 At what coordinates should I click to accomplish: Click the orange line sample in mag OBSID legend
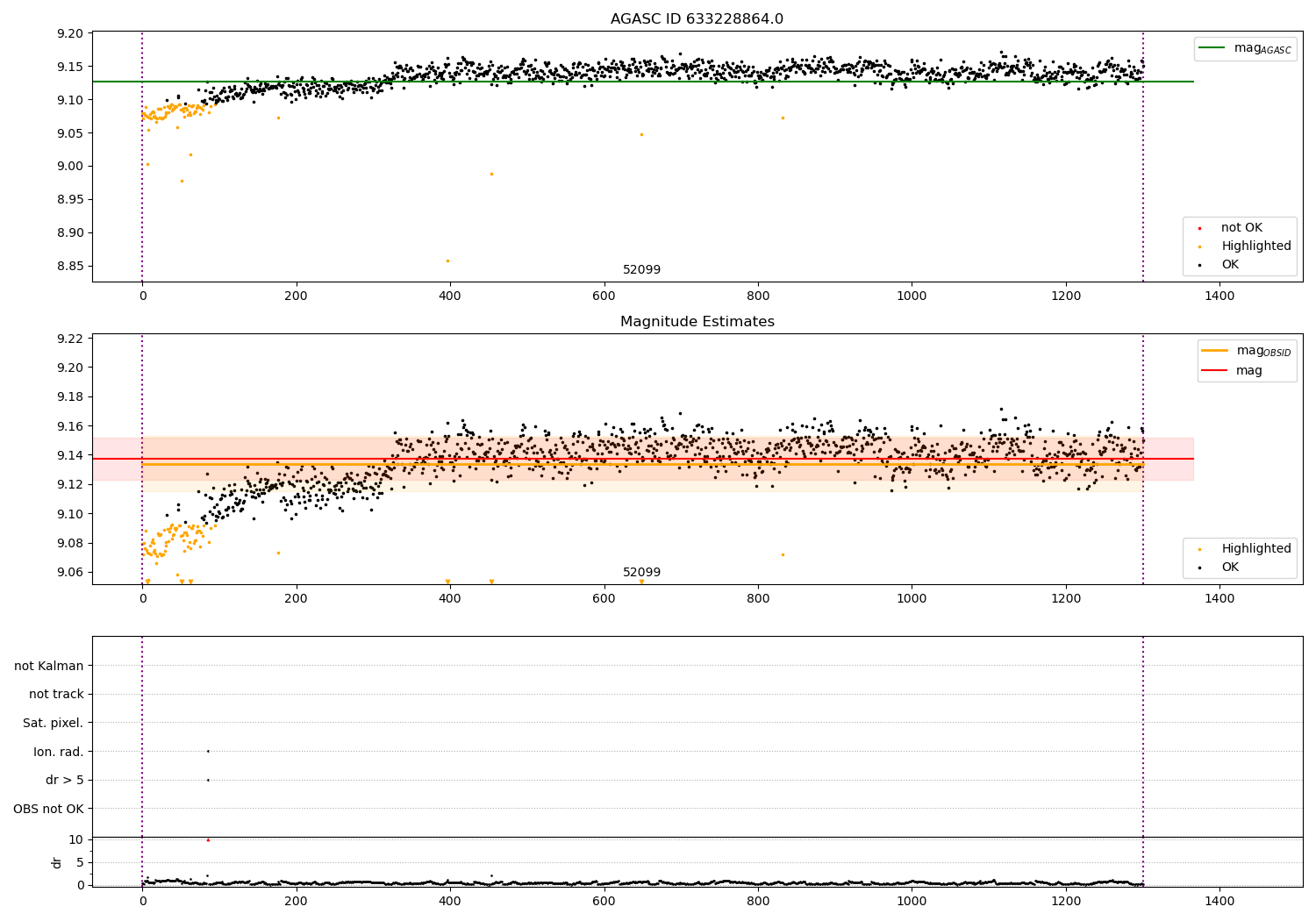click(x=1215, y=350)
